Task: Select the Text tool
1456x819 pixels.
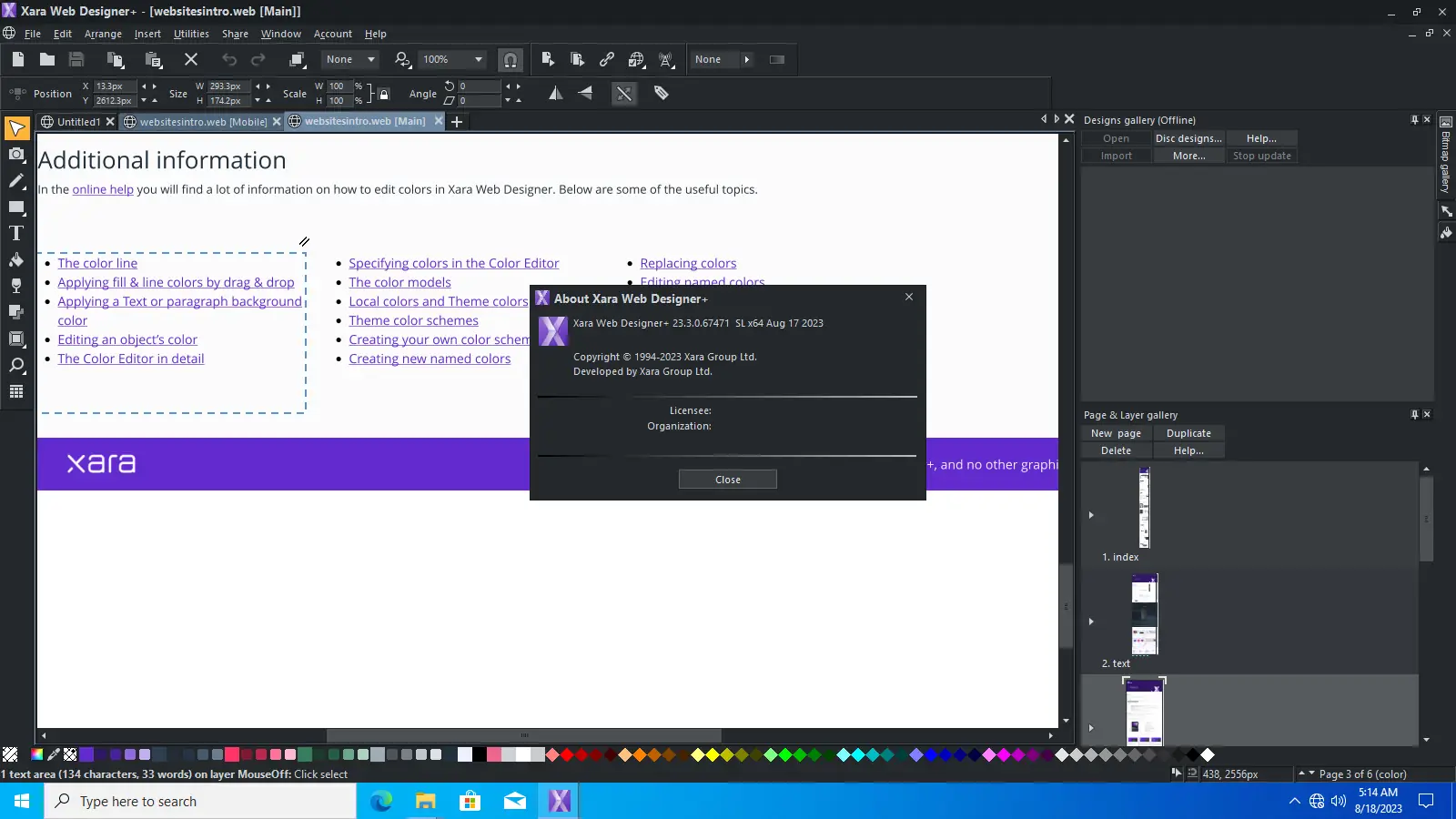Action: tap(16, 234)
